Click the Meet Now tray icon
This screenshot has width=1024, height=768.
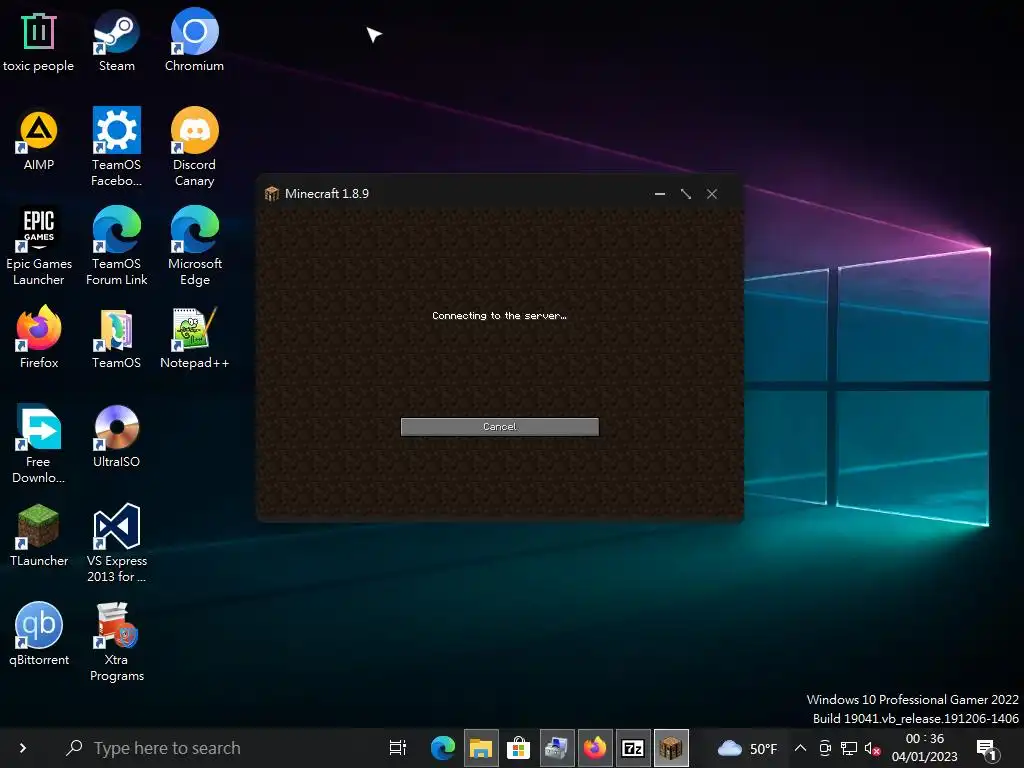[x=825, y=748]
